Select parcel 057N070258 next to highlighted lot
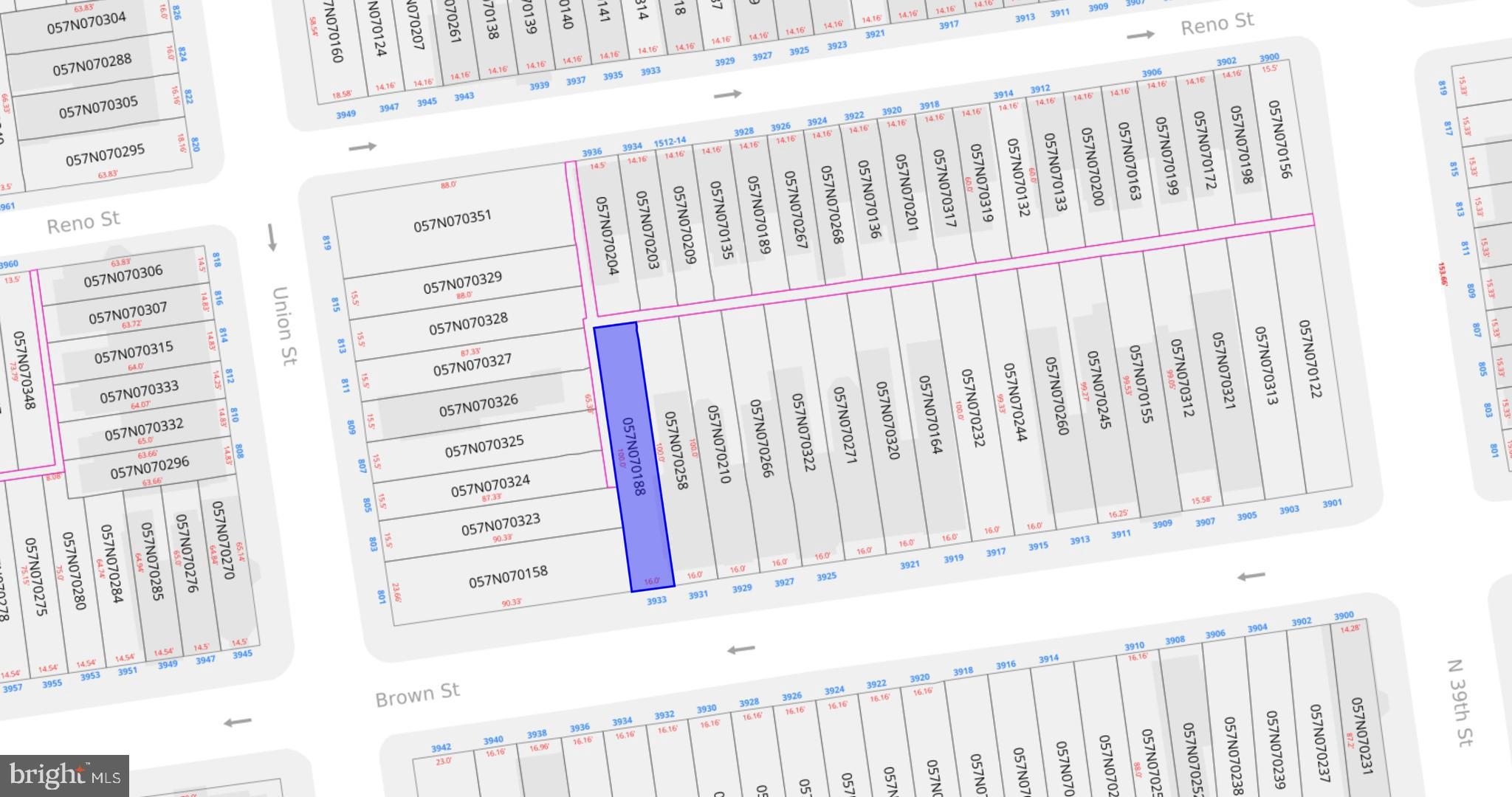The width and height of the screenshot is (1512, 797). [676, 450]
